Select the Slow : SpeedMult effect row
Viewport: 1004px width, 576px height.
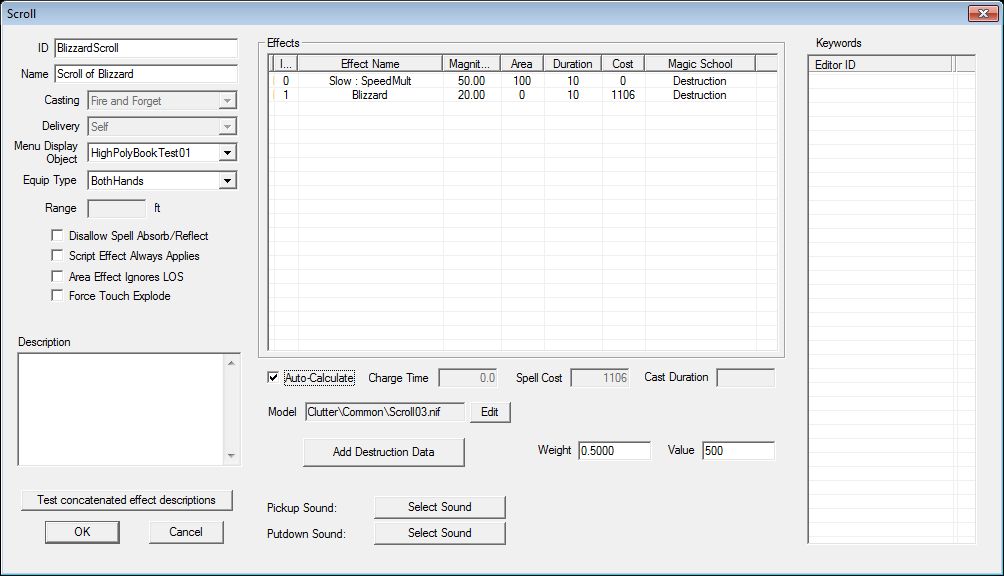point(524,81)
